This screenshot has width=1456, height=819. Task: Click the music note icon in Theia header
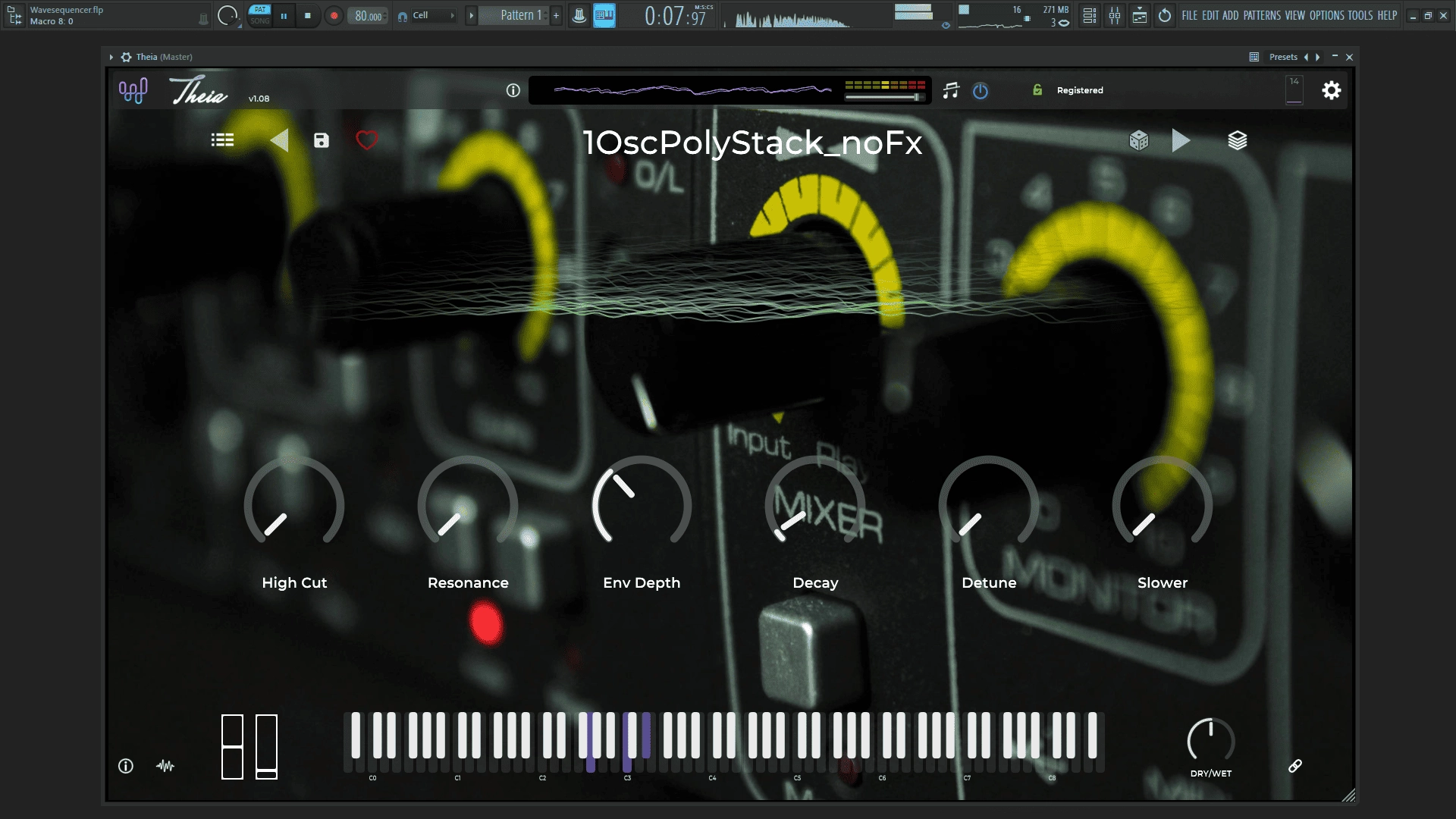point(951,91)
